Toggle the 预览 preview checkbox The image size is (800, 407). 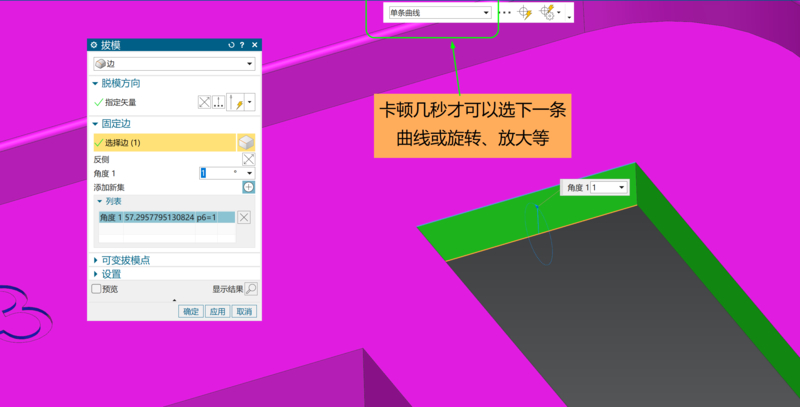click(96, 289)
